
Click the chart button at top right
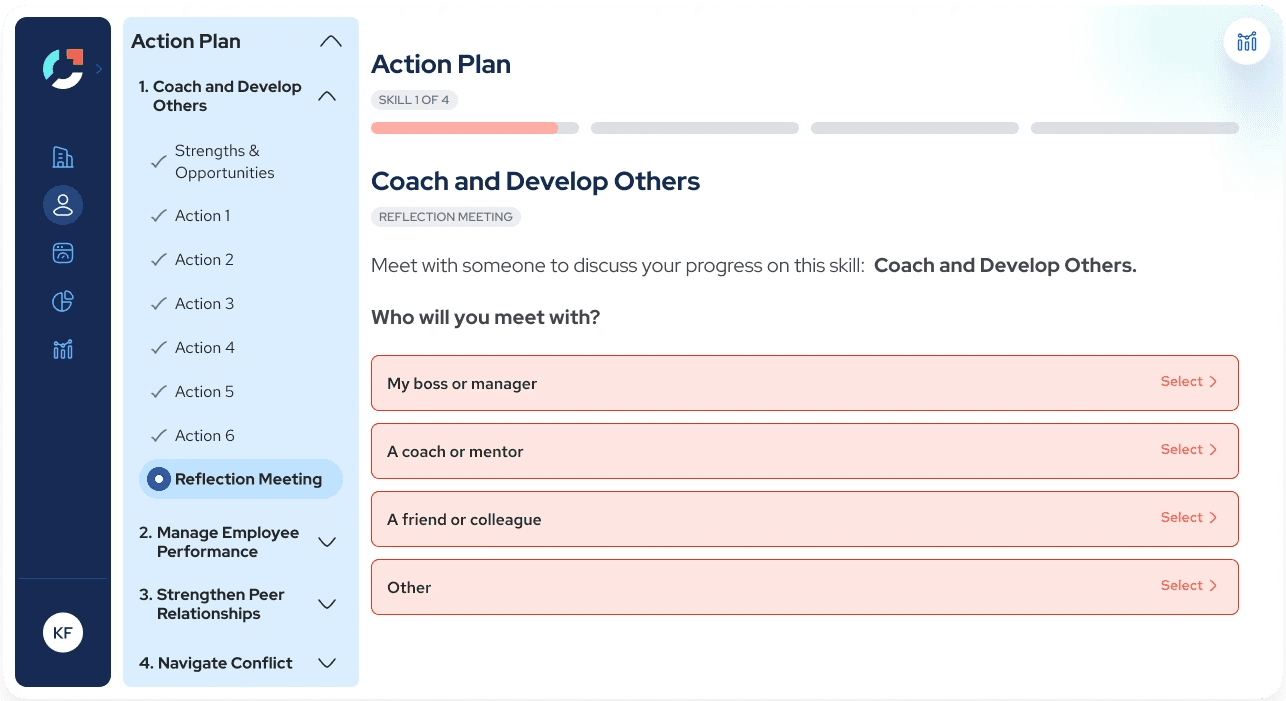point(1246,42)
